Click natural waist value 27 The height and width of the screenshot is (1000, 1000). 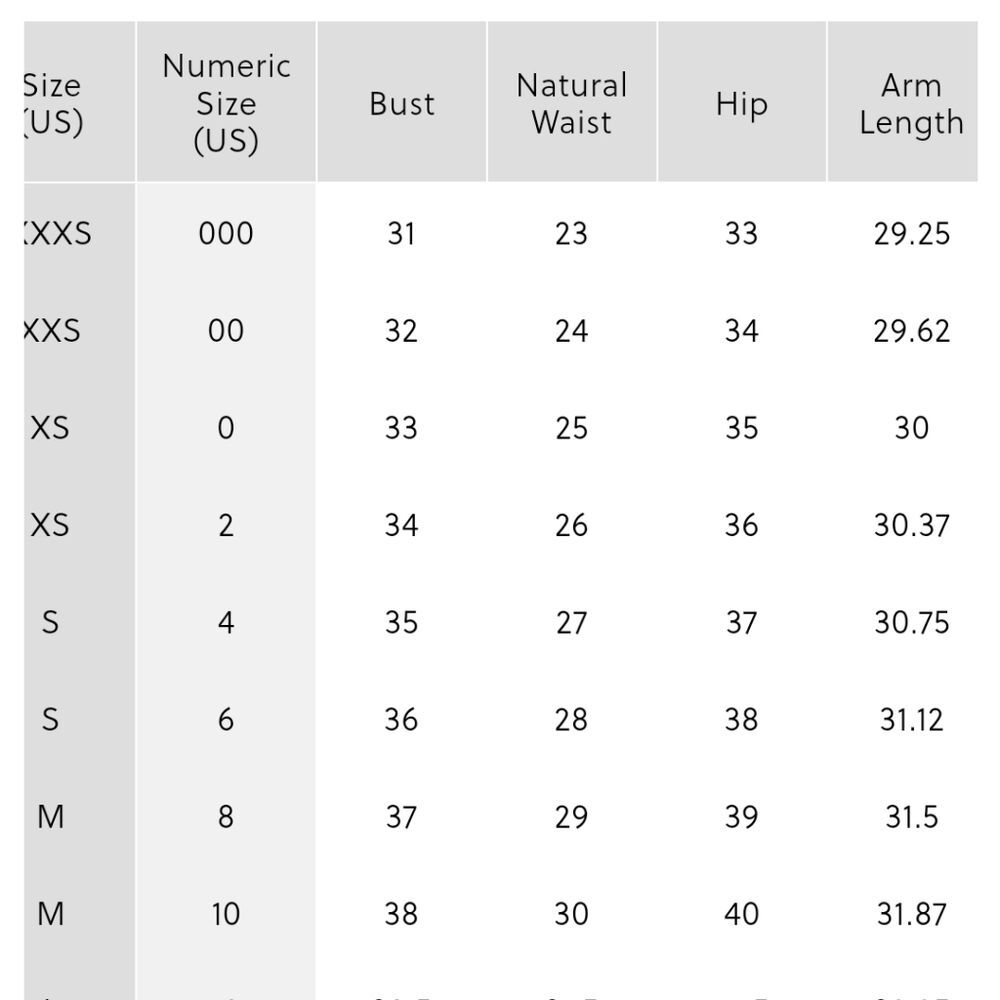[572, 622]
